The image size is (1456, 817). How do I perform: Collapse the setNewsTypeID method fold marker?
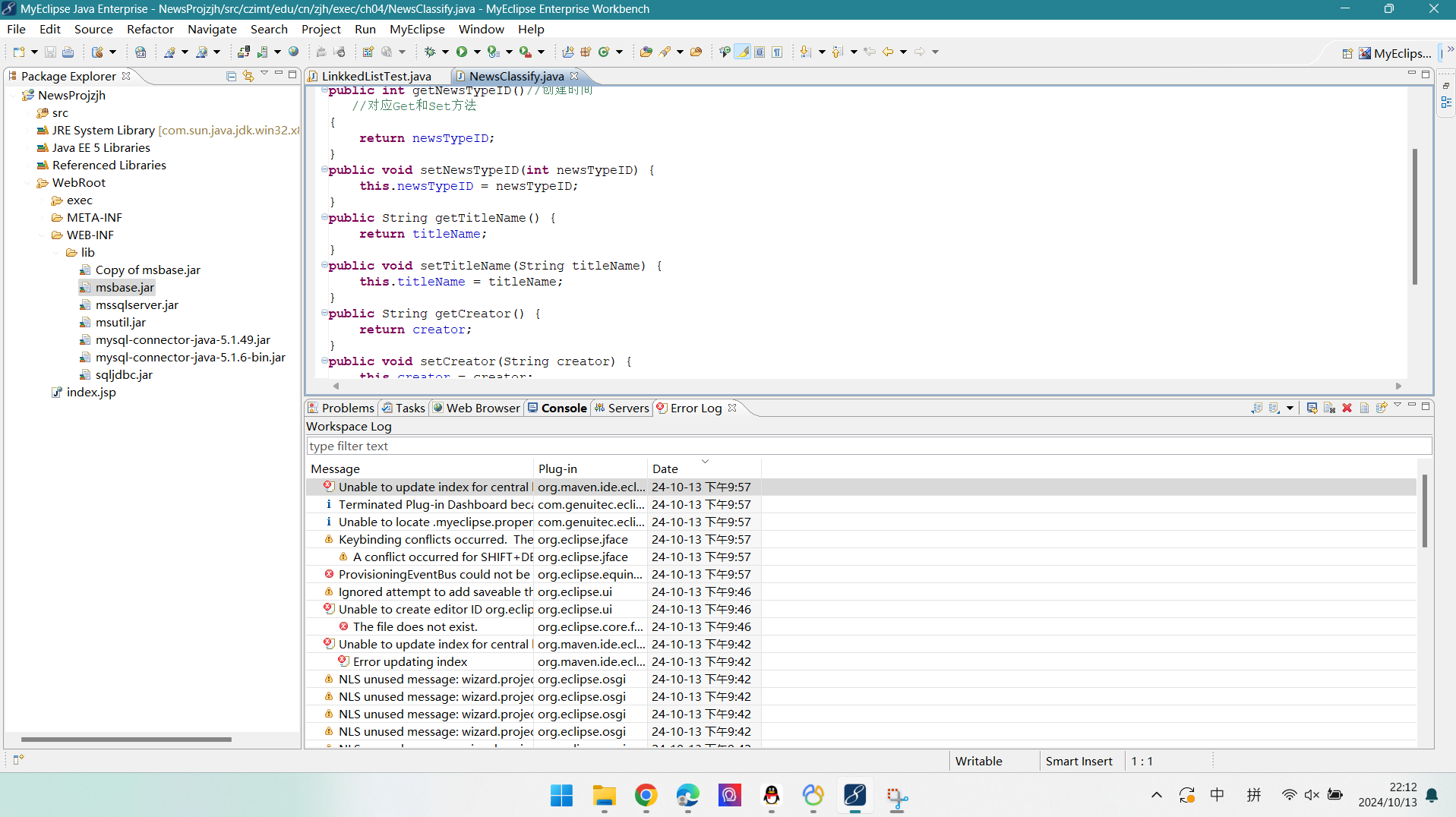[x=324, y=169]
